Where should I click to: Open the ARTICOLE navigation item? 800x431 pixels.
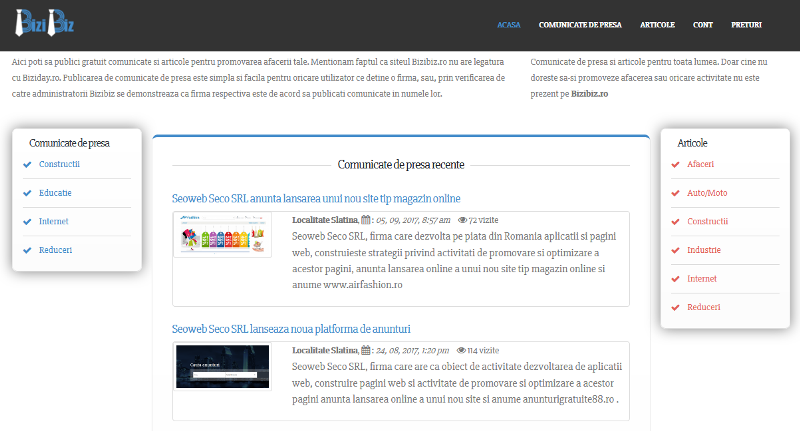(658, 24)
